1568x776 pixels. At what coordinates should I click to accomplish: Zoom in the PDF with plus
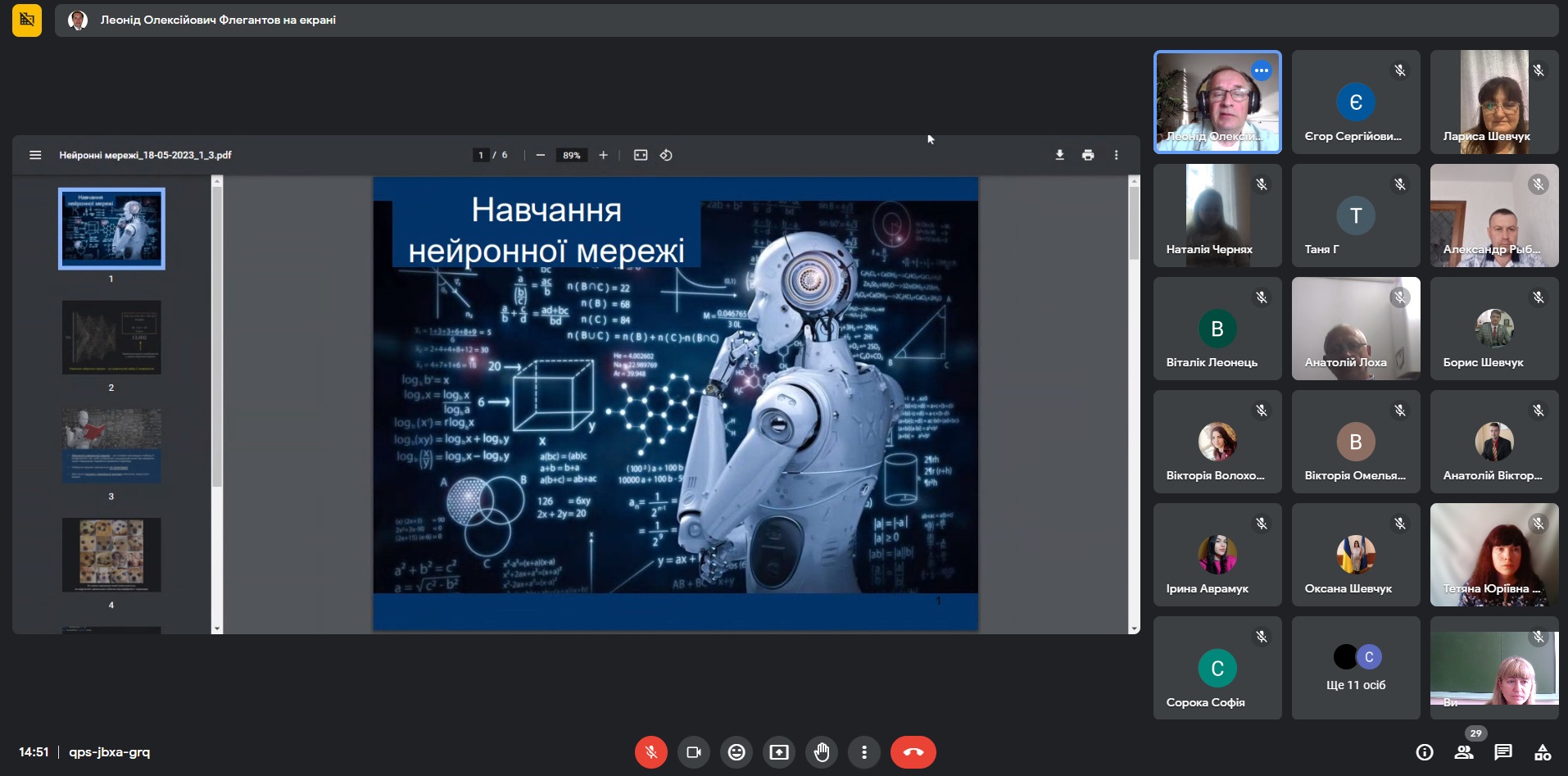coord(603,155)
